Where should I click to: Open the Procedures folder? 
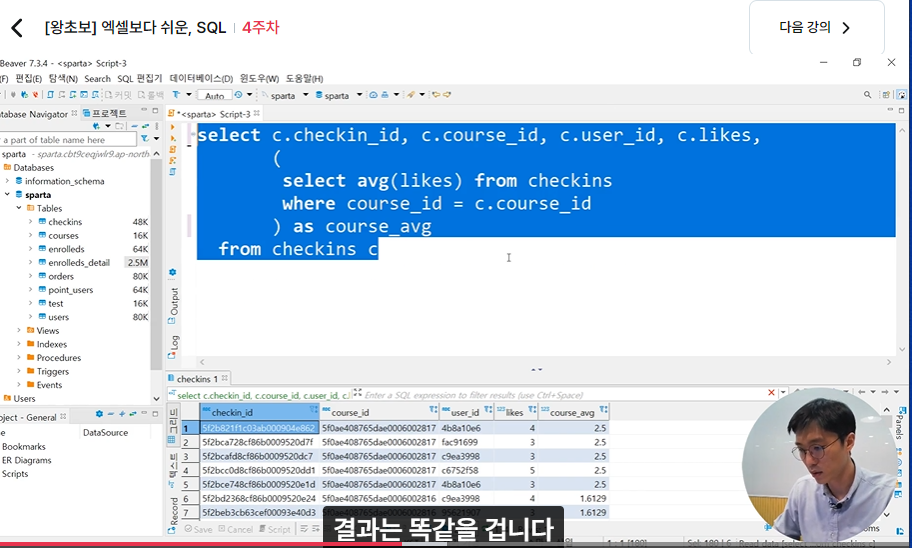(59, 358)
